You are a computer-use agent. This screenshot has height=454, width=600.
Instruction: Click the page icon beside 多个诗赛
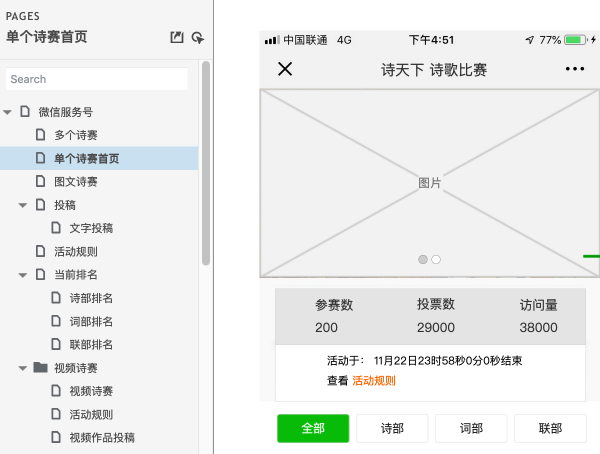click(x=41, y=135)
